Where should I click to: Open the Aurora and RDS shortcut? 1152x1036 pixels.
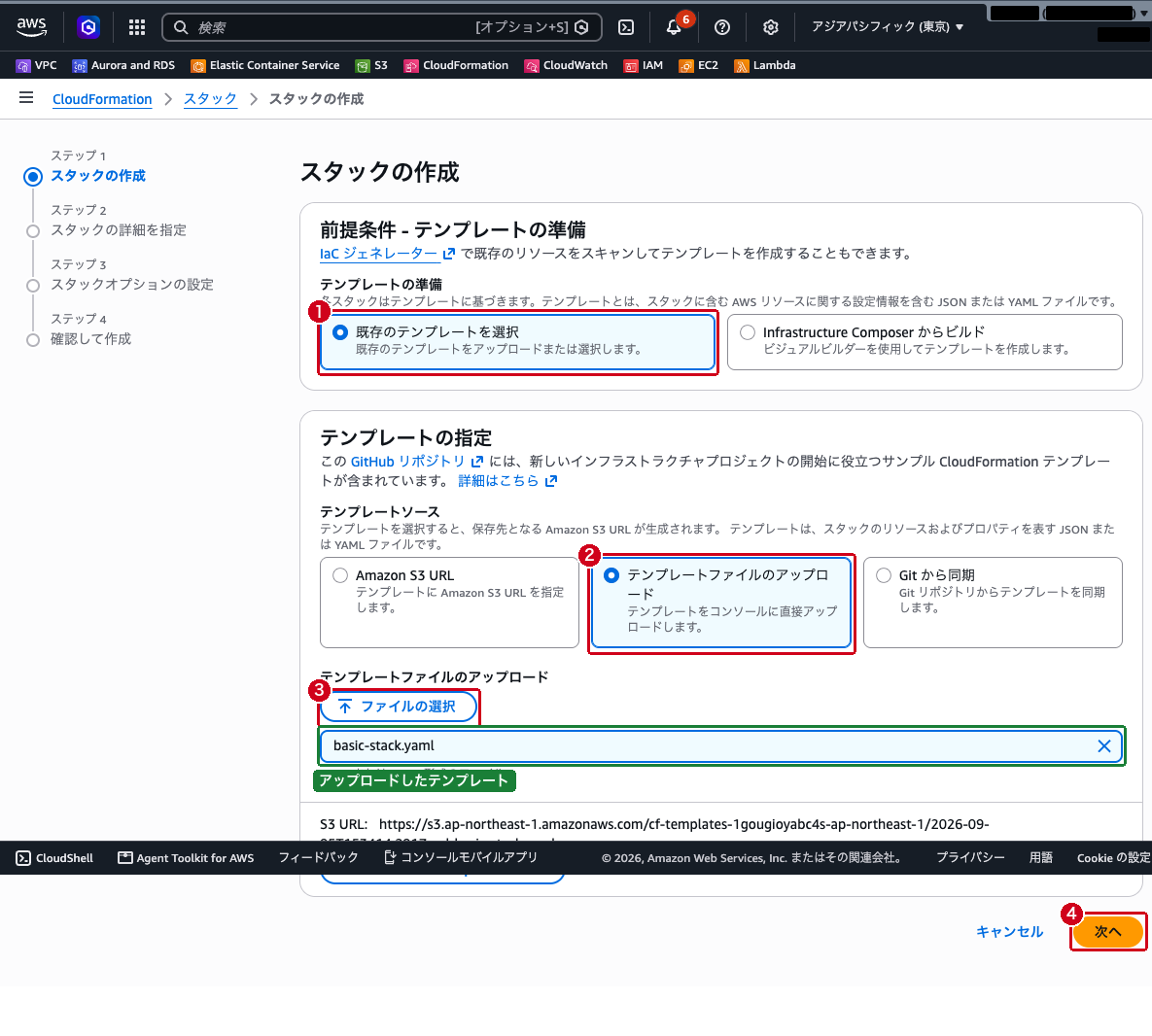click(x=123, y=65)
